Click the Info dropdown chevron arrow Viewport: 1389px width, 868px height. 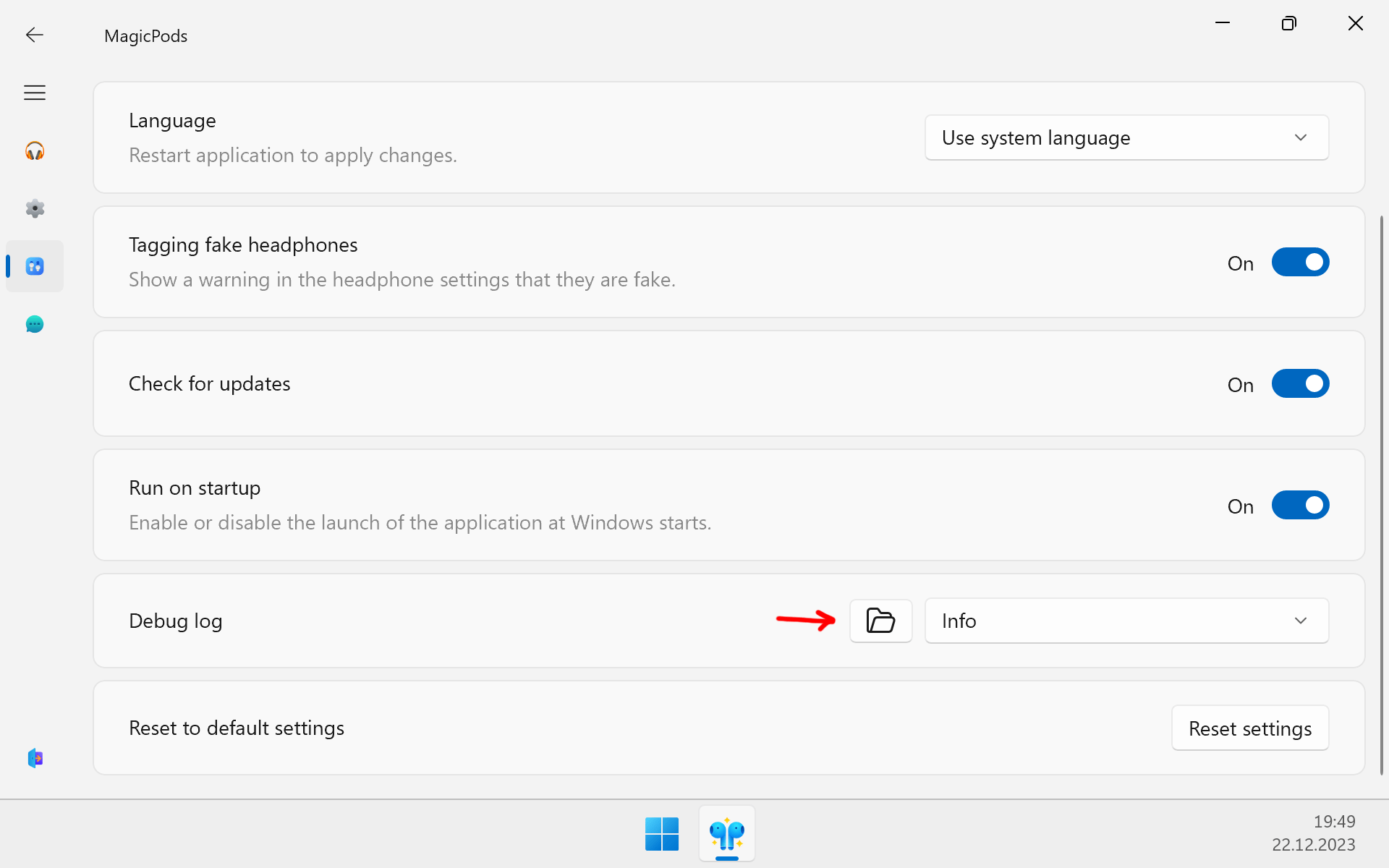[1300, 621]
